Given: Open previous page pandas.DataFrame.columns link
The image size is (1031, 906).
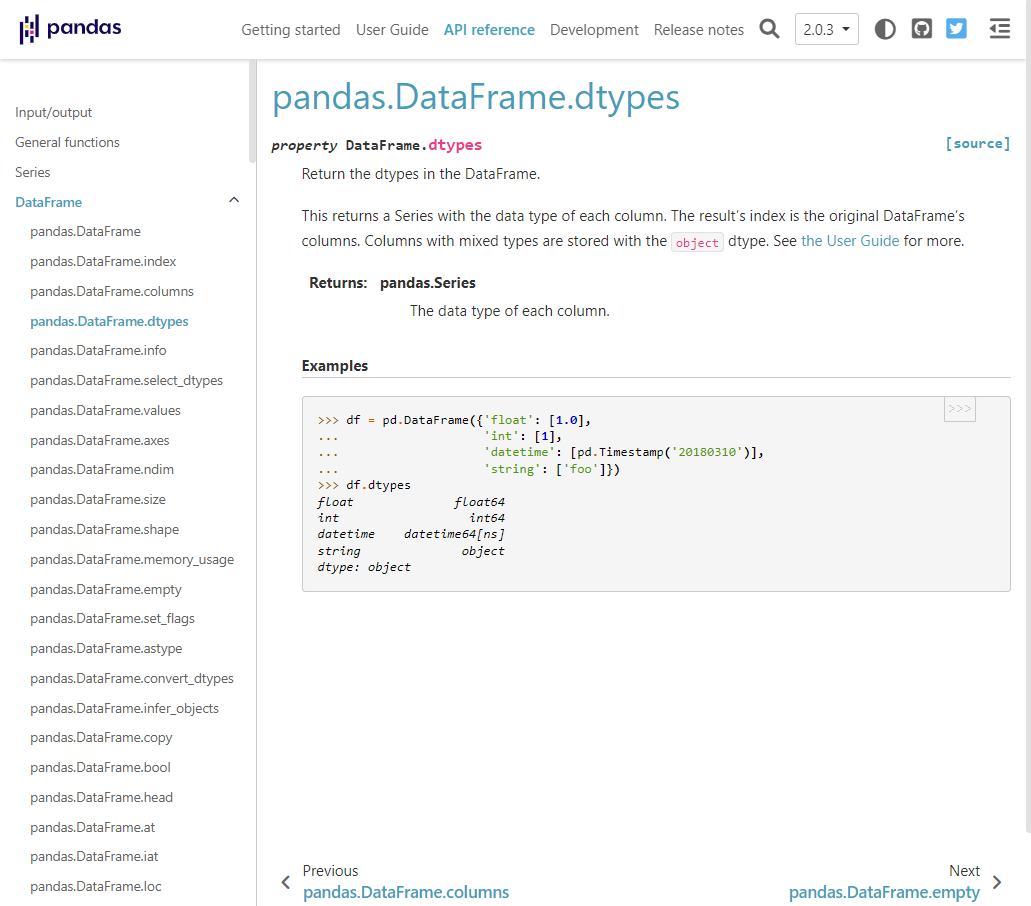Looking at the screenshot, I should (406, 892).
